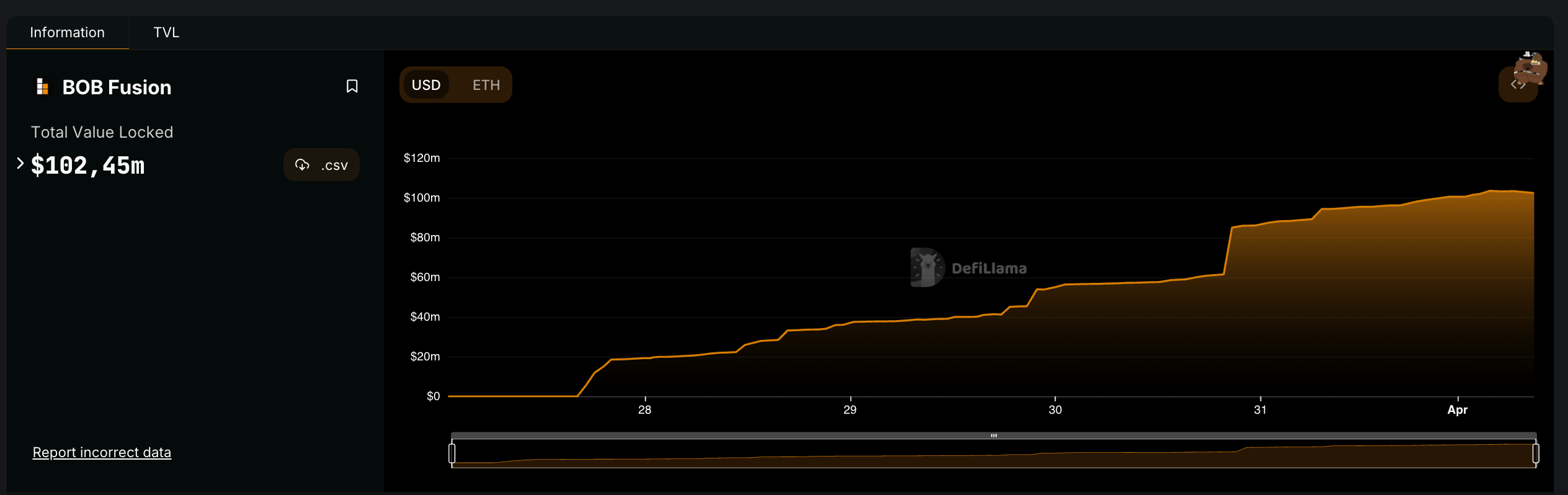Open the embed chart code button

tap(1518, 85)
